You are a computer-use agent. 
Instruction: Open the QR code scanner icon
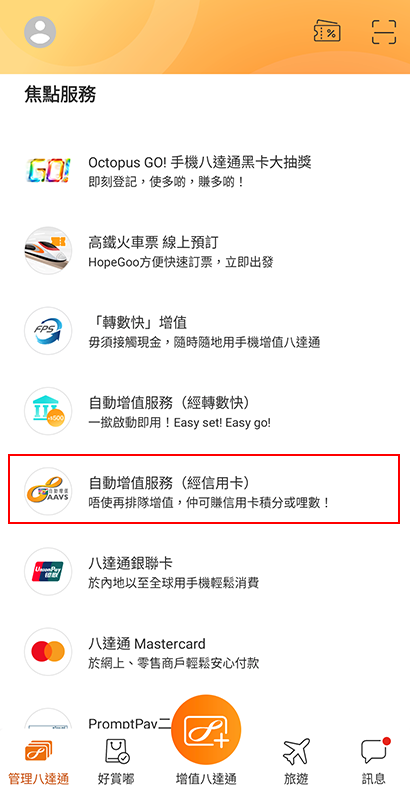(x=383, y=32)
